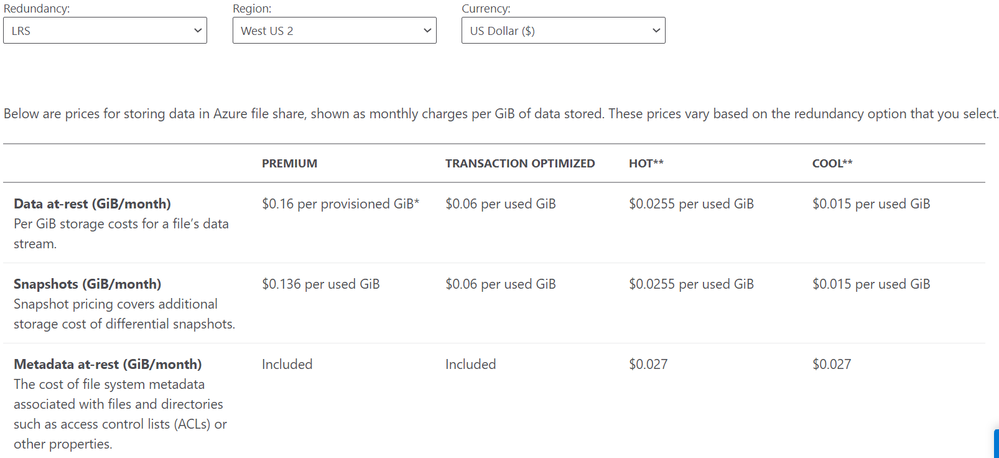Viewport: 999px width, 458px height.
Task: Open the Currency dropdown showing US Dollar ($)
Action: click(x=563, y=31)
